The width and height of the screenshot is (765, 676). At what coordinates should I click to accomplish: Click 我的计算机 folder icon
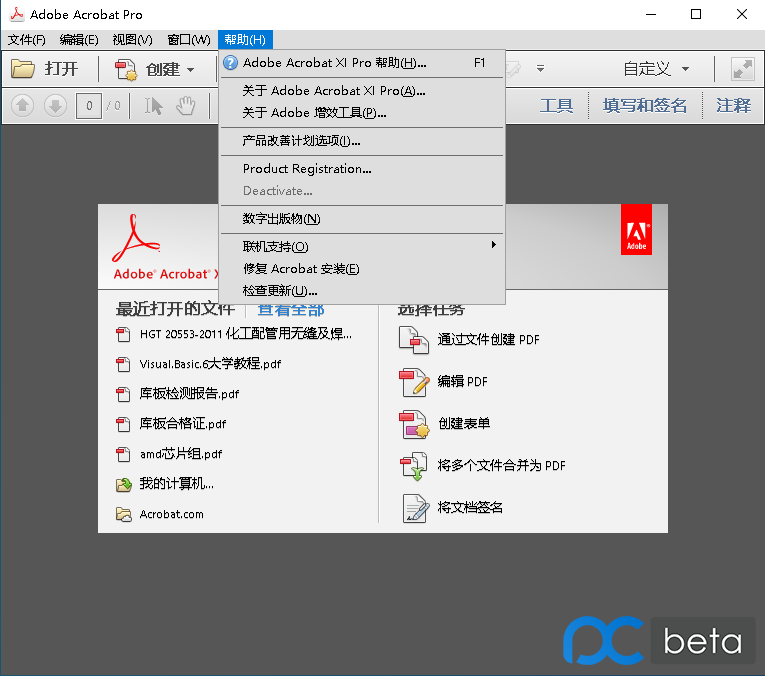(124, 484)
